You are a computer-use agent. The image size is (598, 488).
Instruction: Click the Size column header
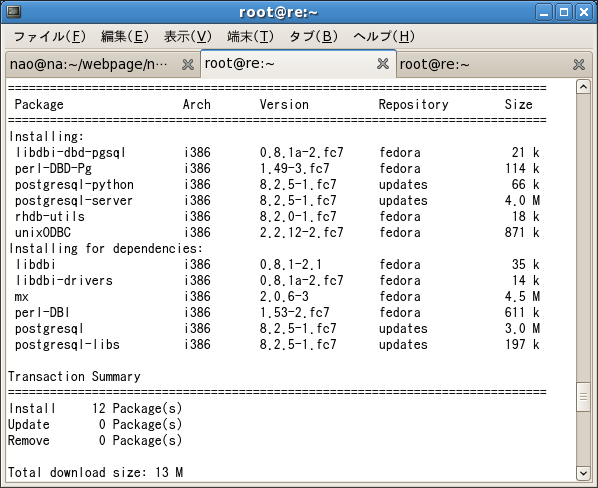(x=519, y=104)
